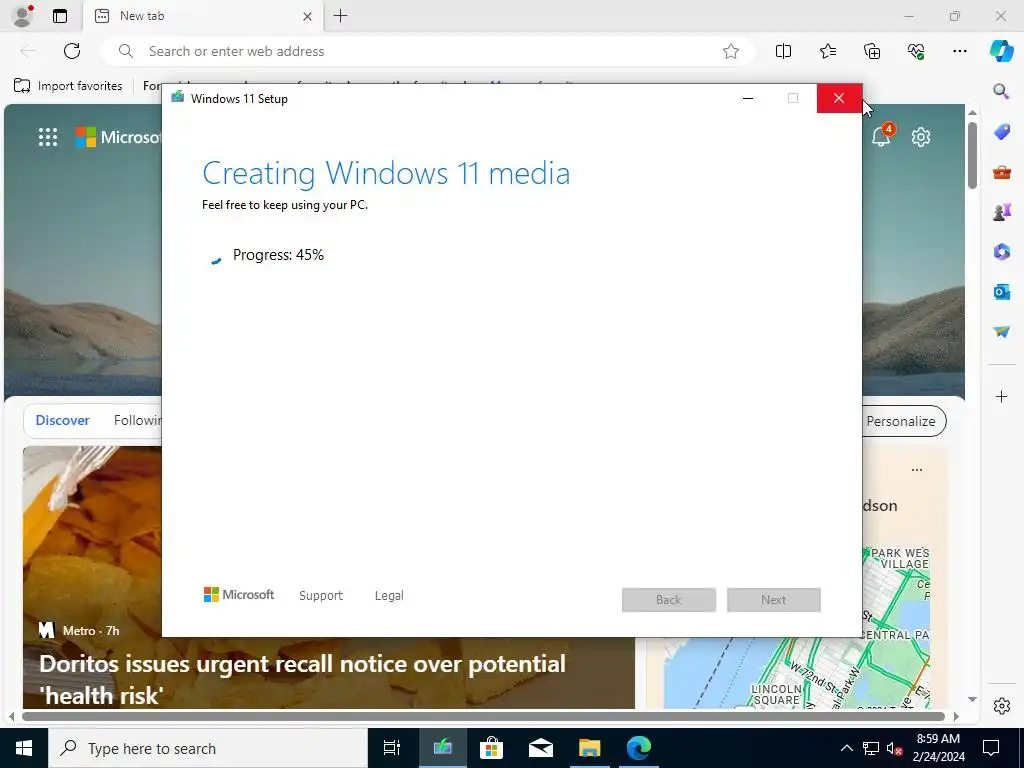Open network status tray icon
The height and width of the screenshot is (768, 1024).
(x=871, y=749)
